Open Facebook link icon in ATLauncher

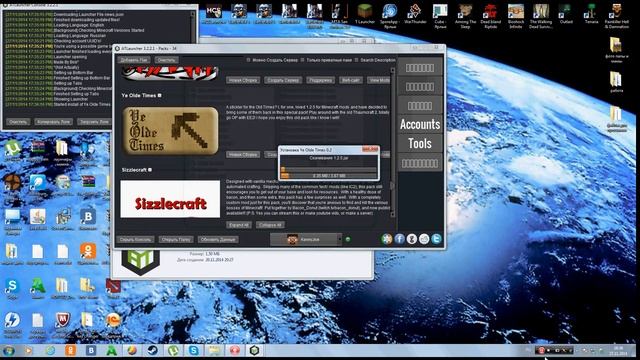[x=399, y=239]
